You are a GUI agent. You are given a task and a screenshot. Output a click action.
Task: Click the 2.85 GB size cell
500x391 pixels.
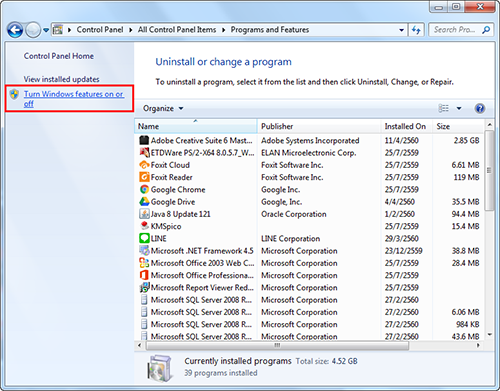(466, 140)
